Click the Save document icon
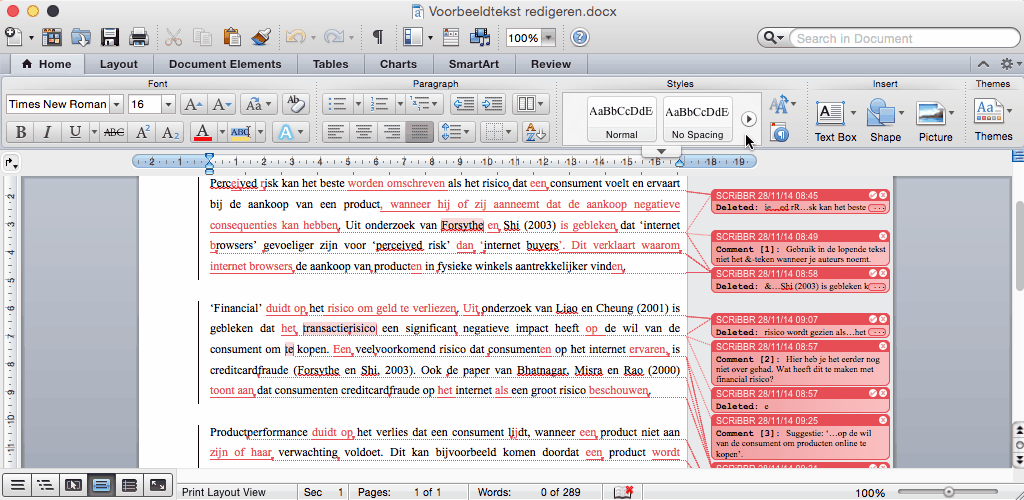 (109, 38)
